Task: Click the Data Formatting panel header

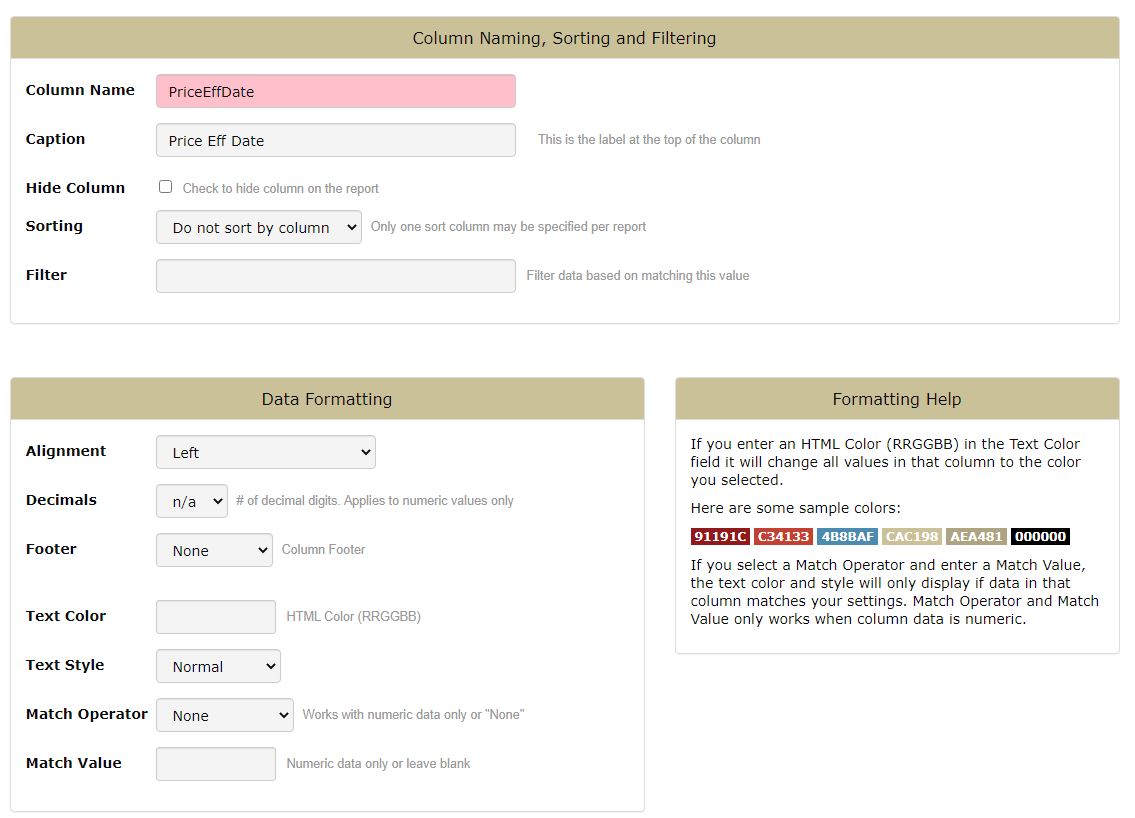Action: click(327, 399)
